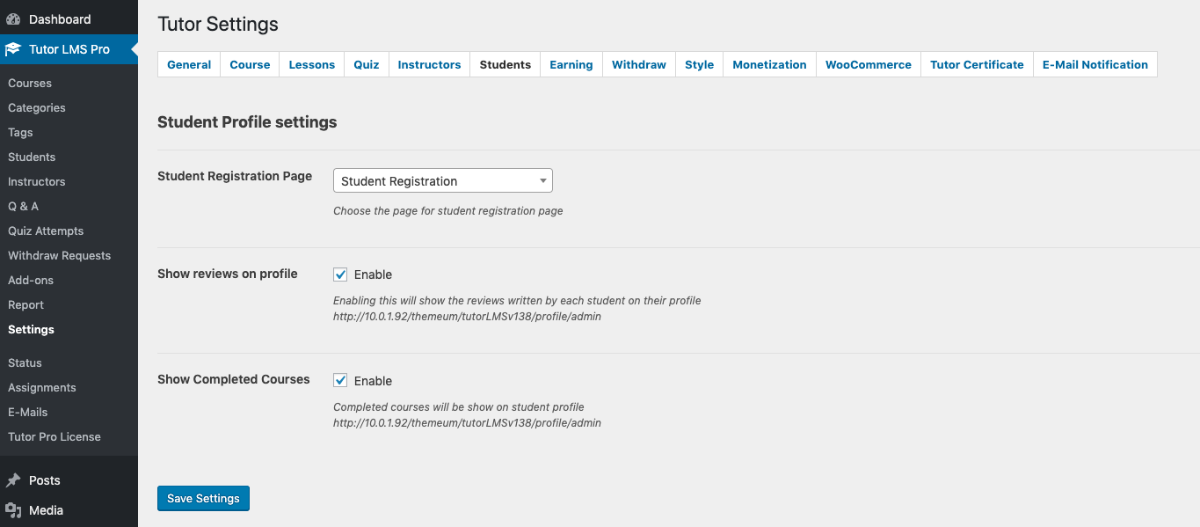Click the Save Settings button
The image size is (1200, 527).
point(203,498)
